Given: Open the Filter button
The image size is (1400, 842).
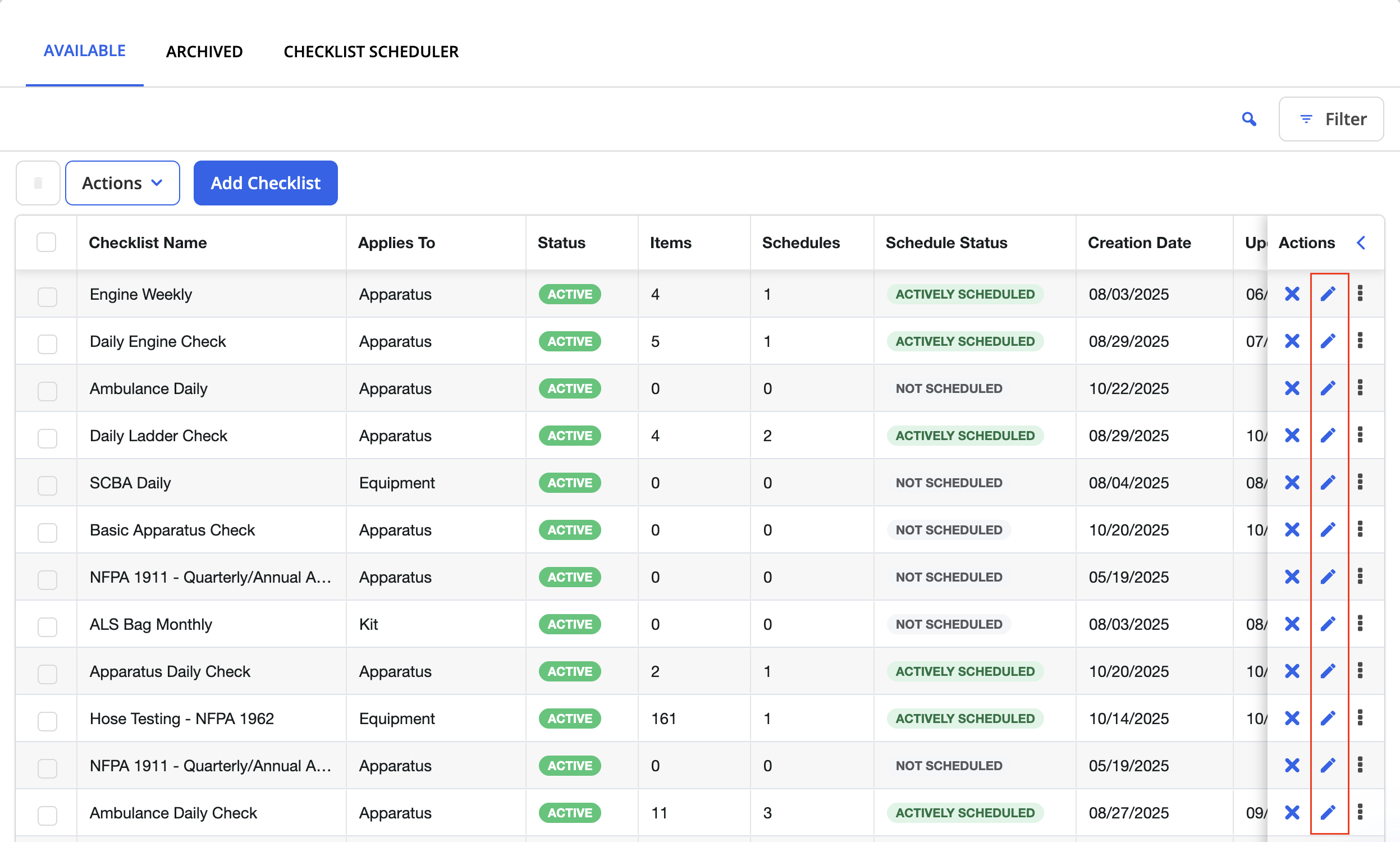Looking at the screenshot, I should tap(1331, 119).
